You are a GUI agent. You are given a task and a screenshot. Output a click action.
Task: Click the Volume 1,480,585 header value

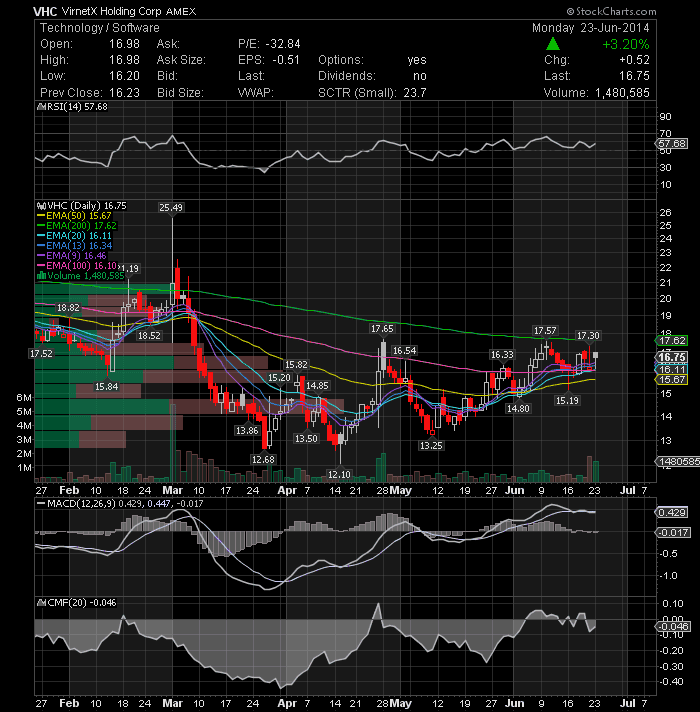coord(622,93)
